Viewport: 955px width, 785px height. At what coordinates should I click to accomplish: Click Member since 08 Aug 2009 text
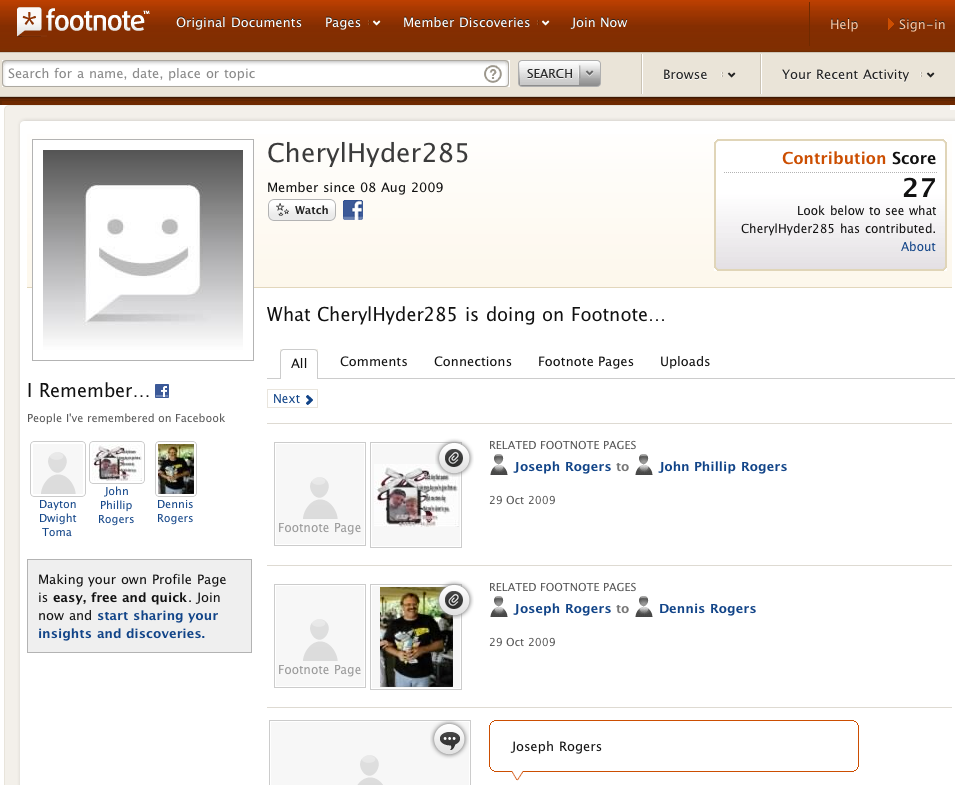[x=355, y=188]
